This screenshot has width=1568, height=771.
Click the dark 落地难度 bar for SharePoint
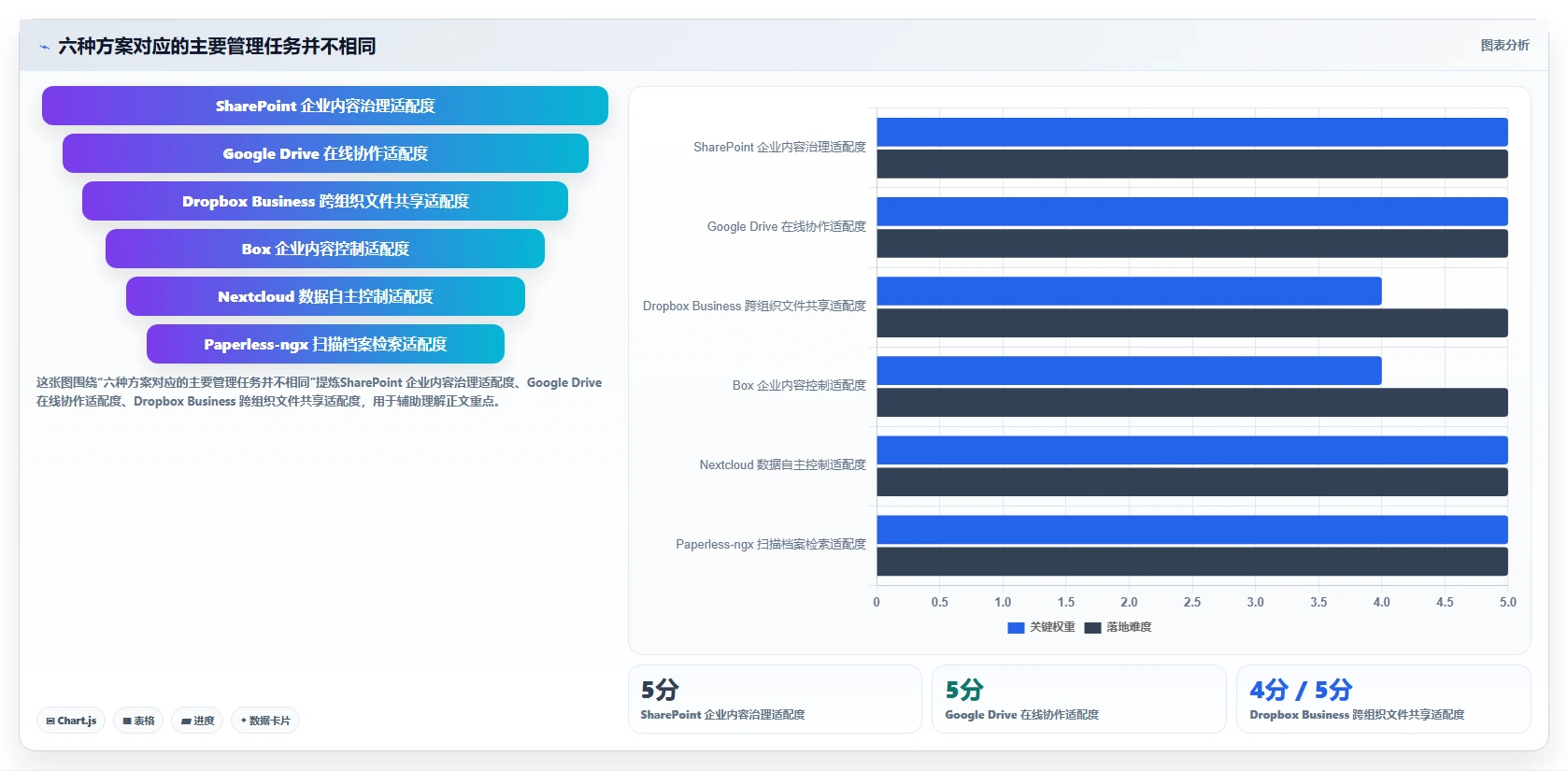pyautogui.click(x=1192, y=164)
